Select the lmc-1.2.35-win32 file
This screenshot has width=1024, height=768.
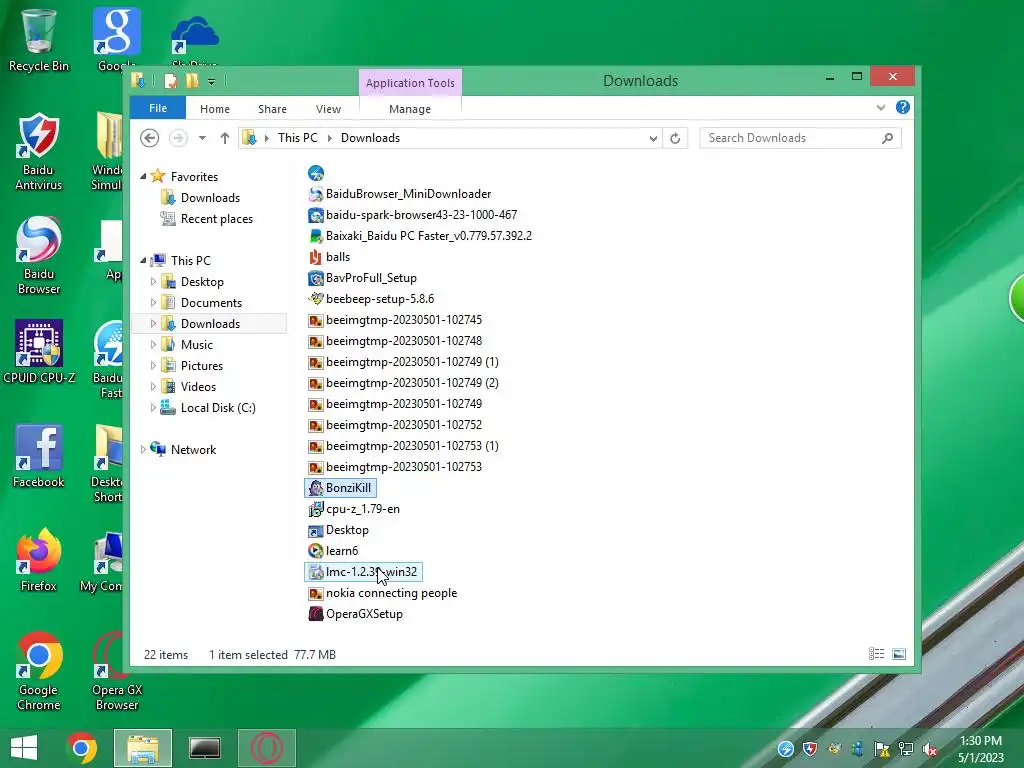coord(363,571)
